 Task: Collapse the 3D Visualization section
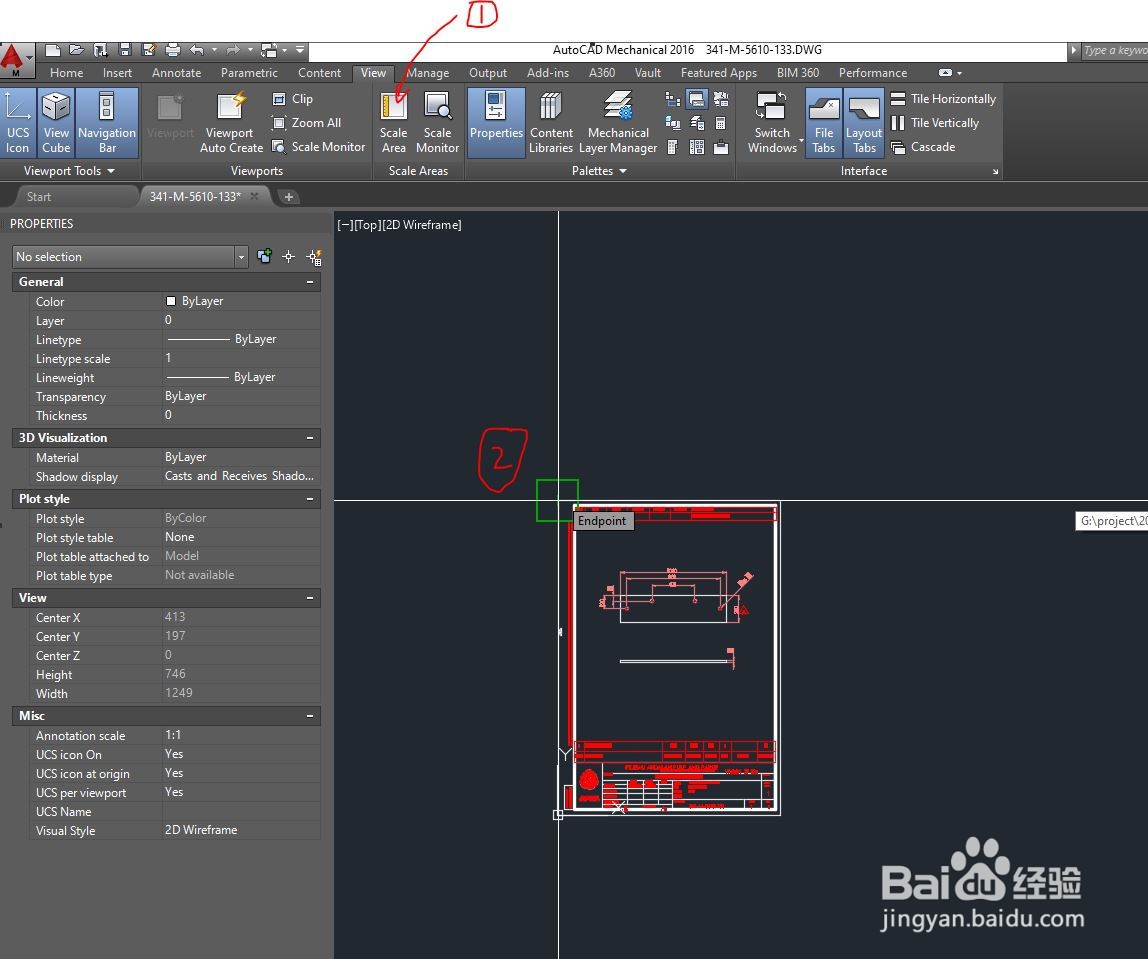[310, 438]
